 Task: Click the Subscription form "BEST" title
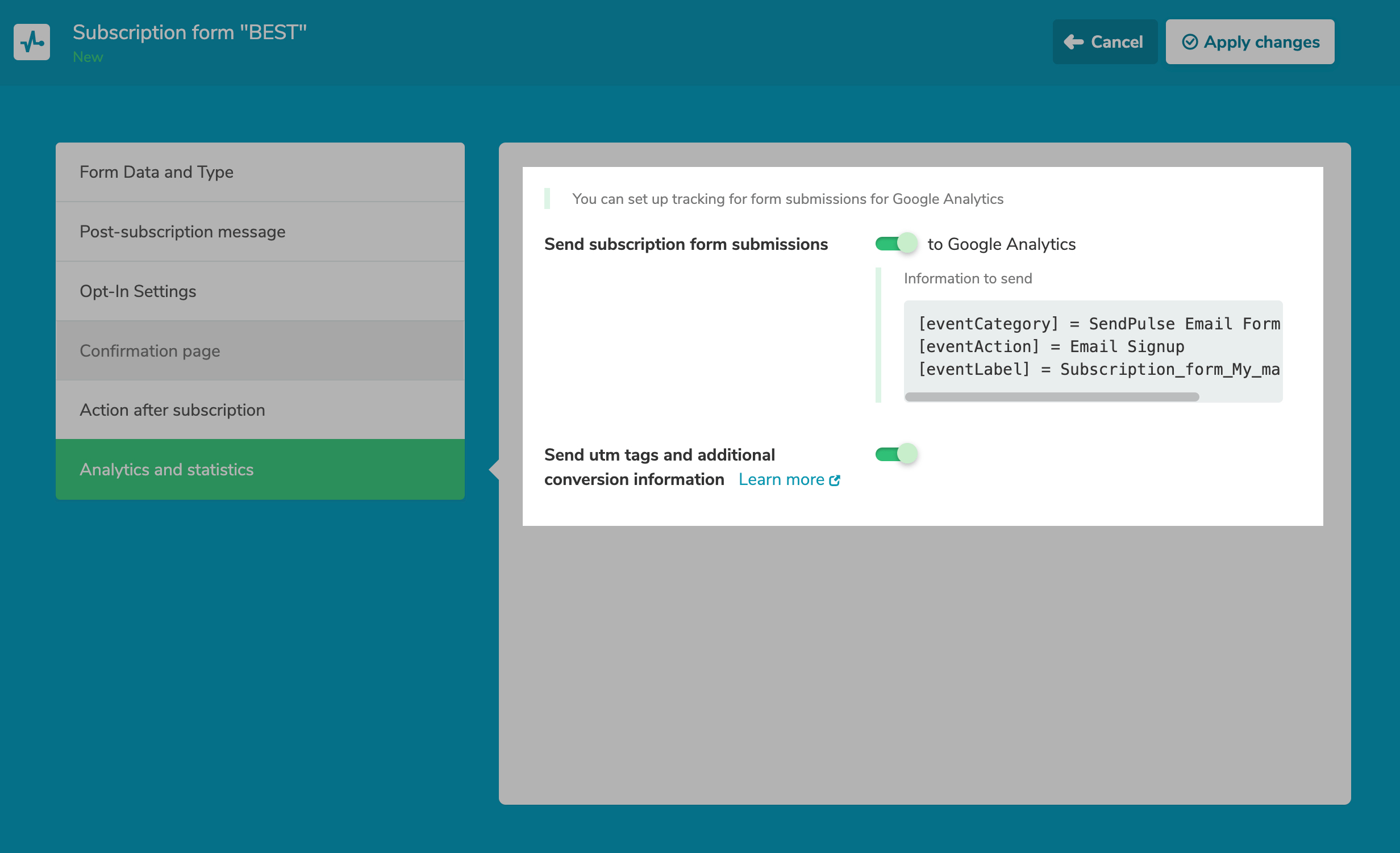(190, 32)
